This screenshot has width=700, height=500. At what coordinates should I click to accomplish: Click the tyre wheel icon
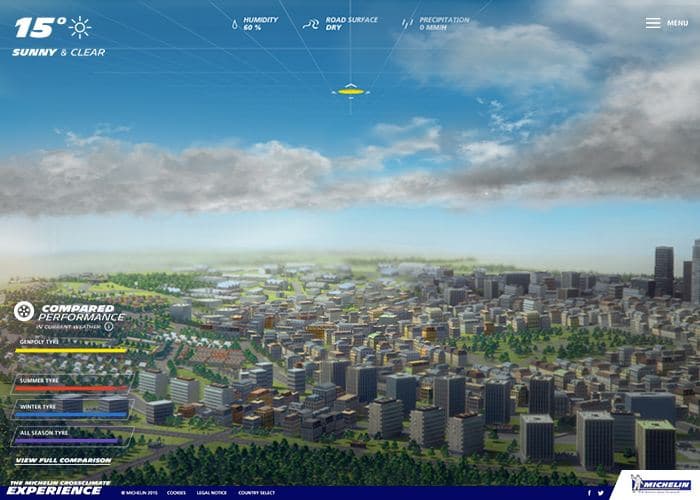tap(24, 311)
